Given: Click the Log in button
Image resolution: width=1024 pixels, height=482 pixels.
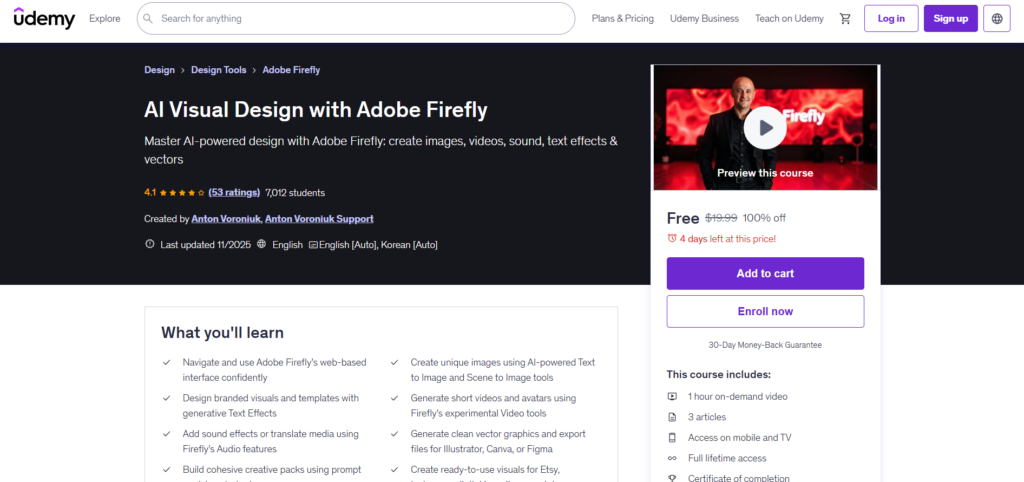Looking at the screenshot, I should 891,18.
